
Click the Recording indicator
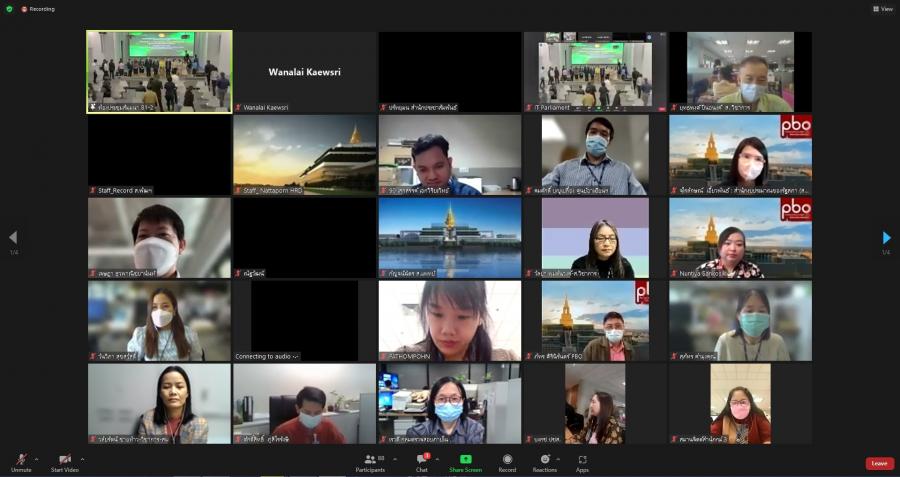(x=38, y=9)
